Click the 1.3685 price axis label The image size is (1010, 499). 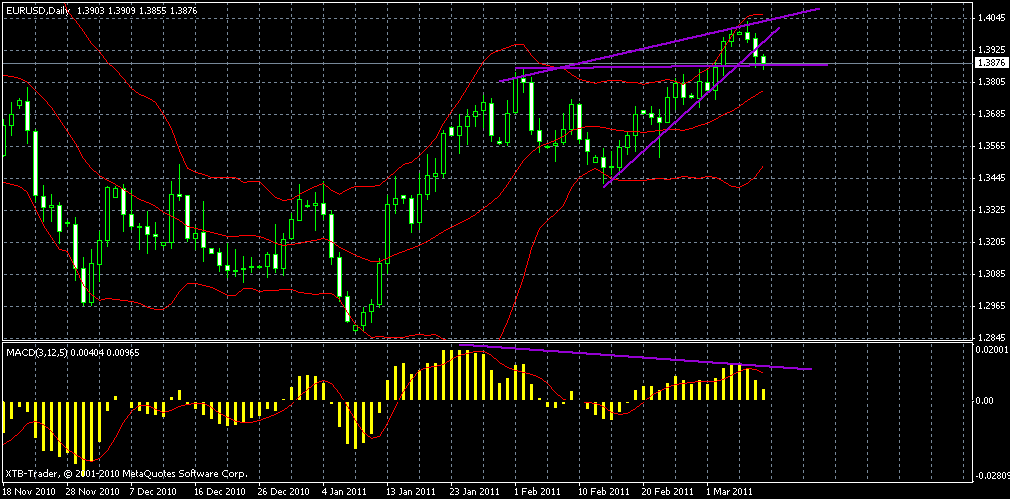click(x=991, y=114)
